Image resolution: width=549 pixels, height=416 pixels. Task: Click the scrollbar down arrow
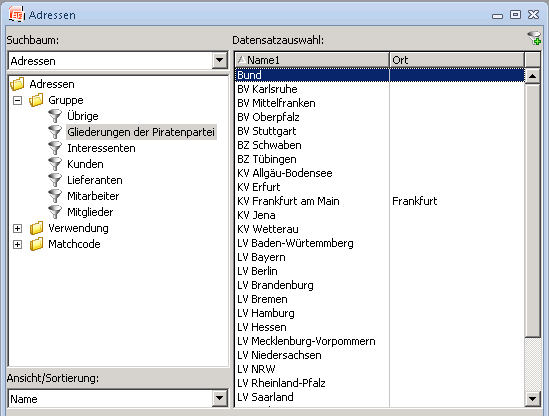click(533, 398)
